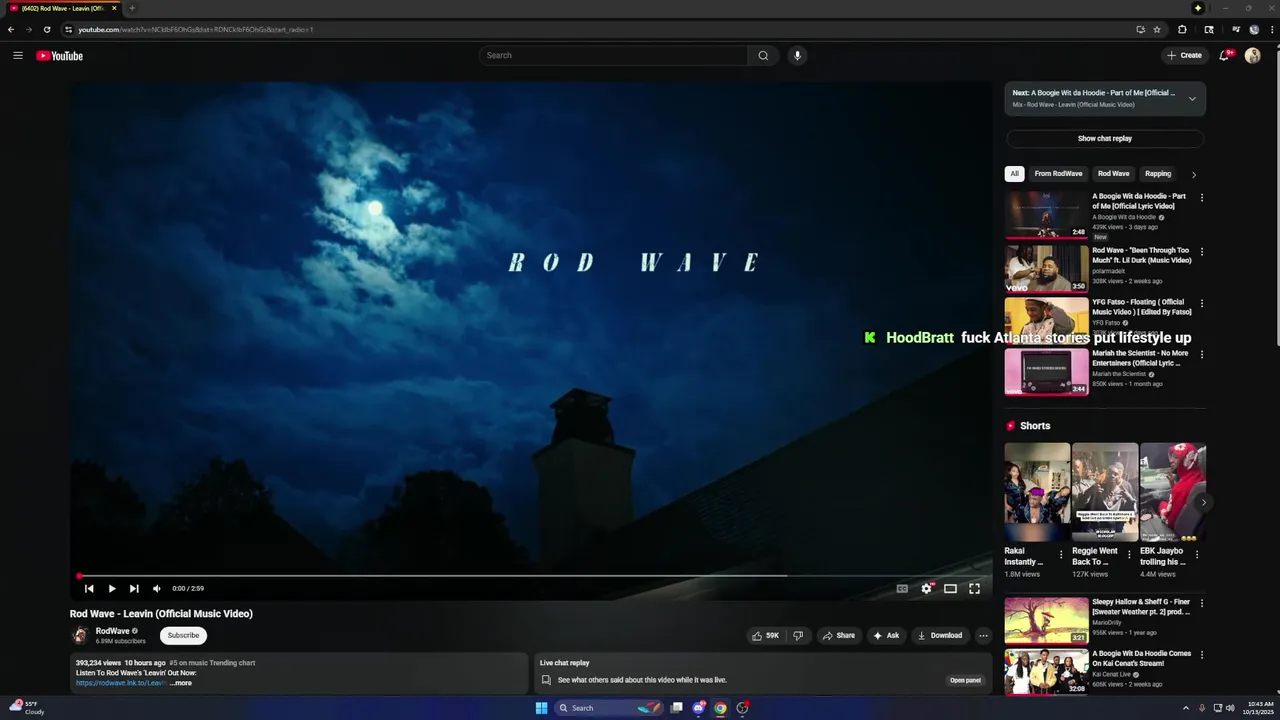Screen dimensions: 1280x720
Task: Go to the previous video
Action: tap(89, 589)
